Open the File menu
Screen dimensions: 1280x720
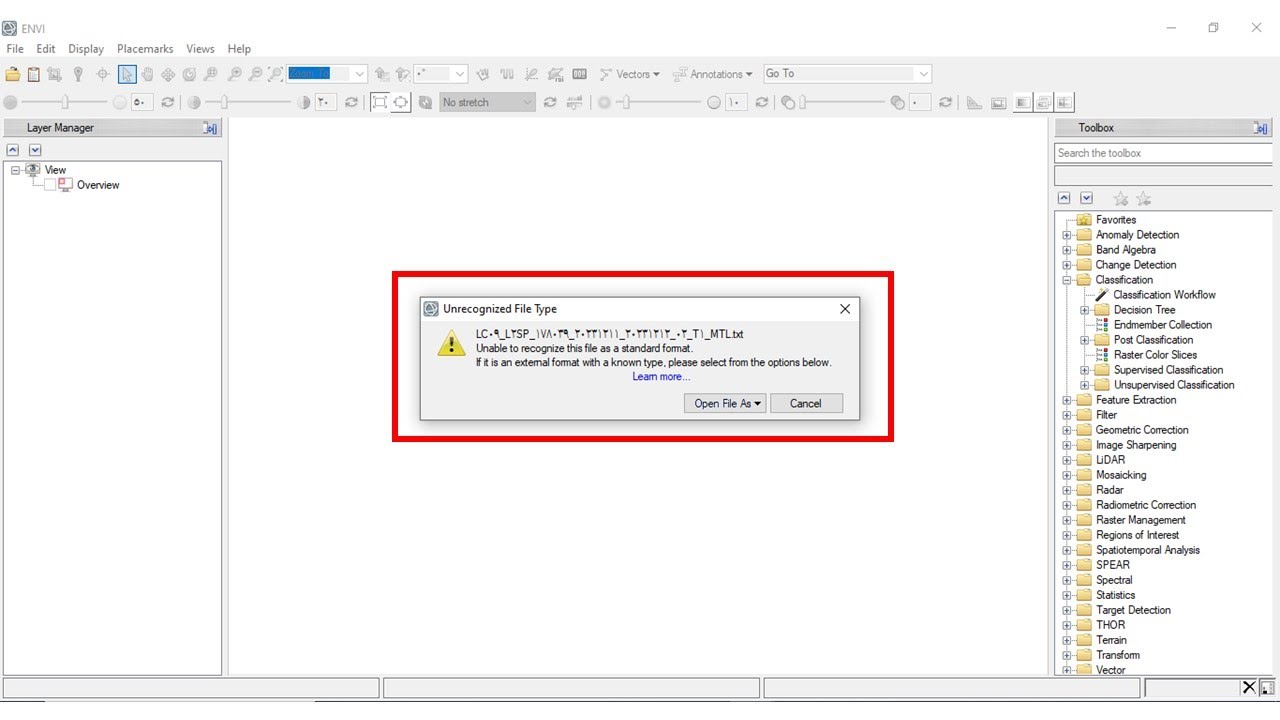tap(15, 48)
